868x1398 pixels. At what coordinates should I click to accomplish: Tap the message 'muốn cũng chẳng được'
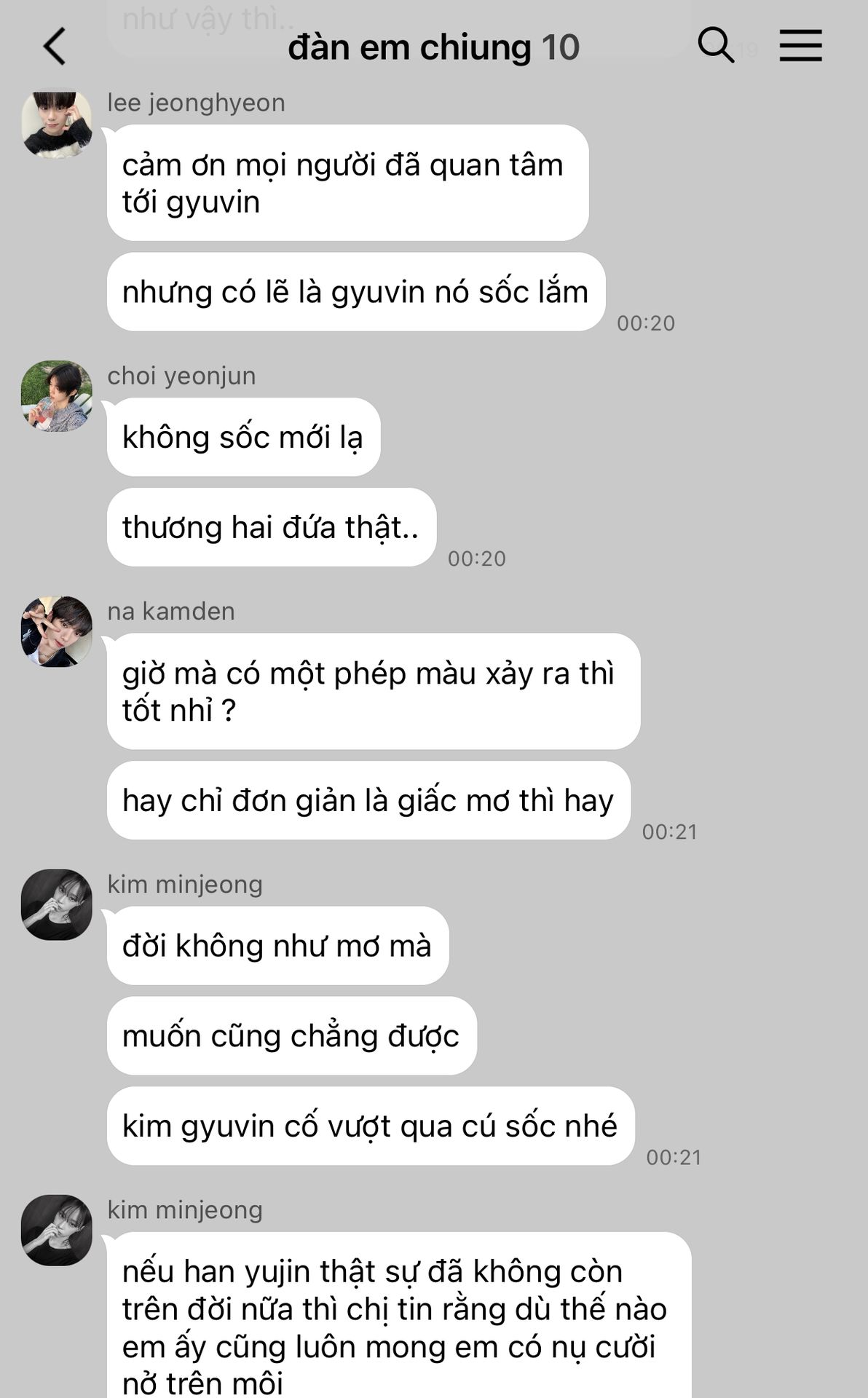pos(291,1035)
